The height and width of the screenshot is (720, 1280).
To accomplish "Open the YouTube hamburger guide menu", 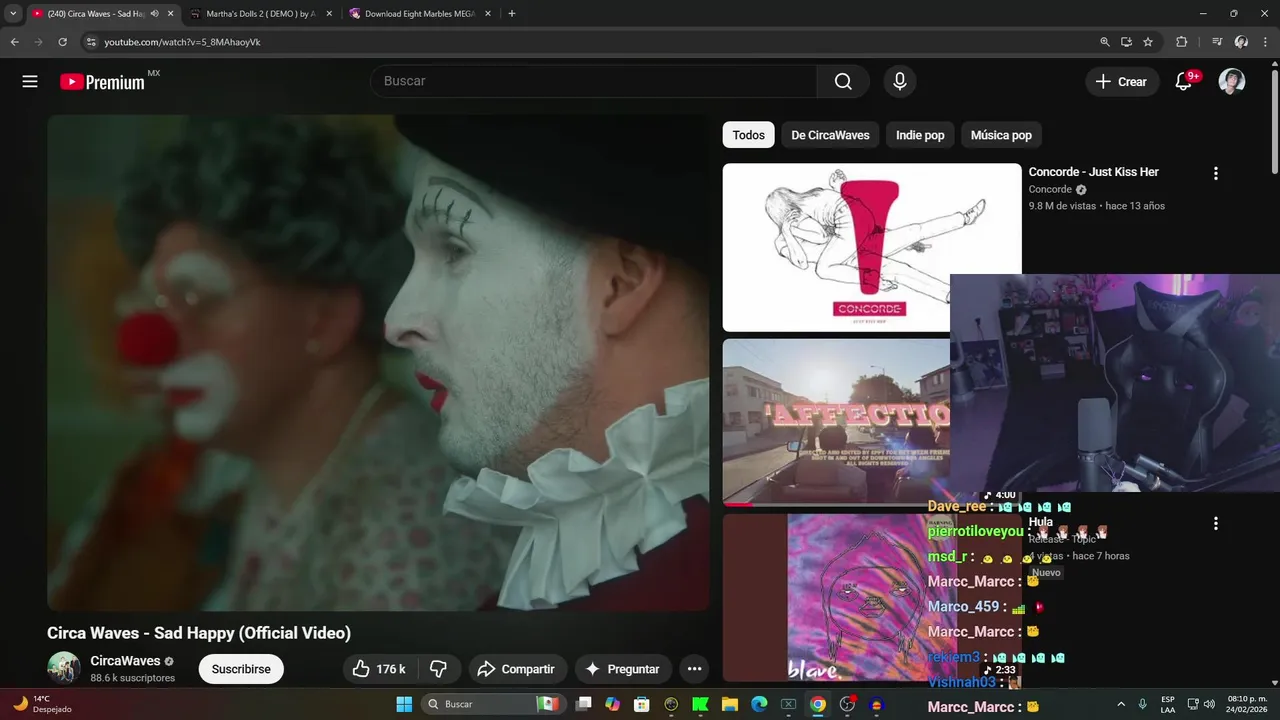I will (30, 82).
